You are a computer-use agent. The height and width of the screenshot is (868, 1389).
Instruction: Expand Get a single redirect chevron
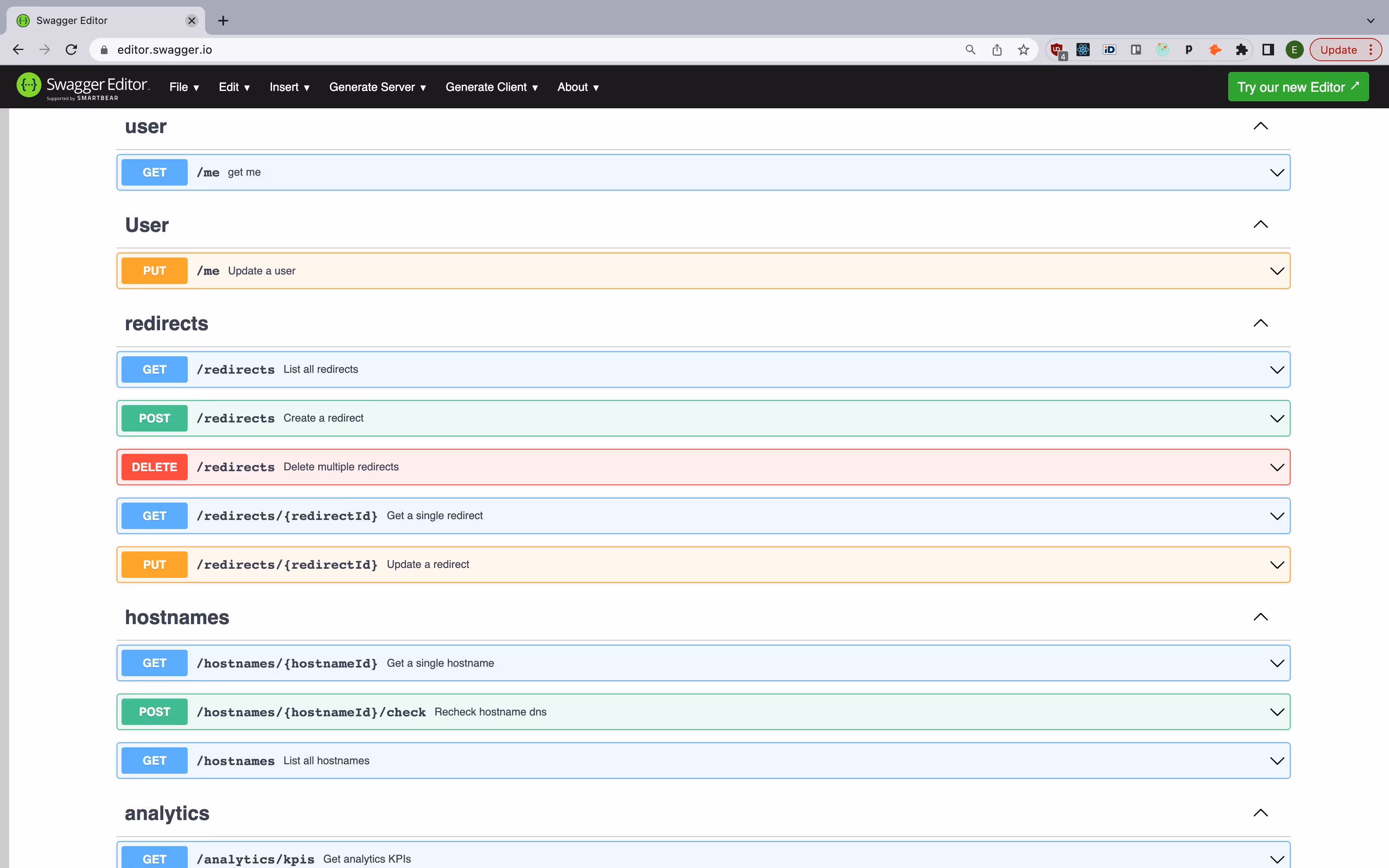pos(1277,516)
